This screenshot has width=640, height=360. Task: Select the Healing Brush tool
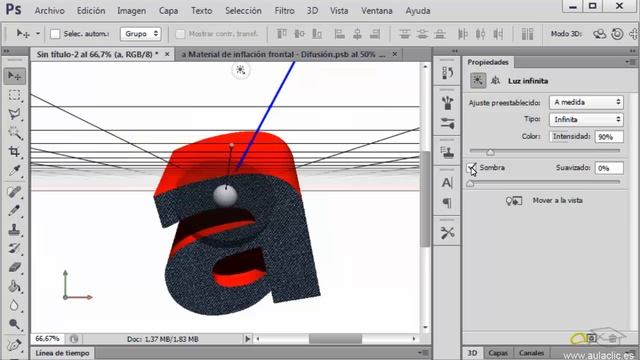click(15, 191)
